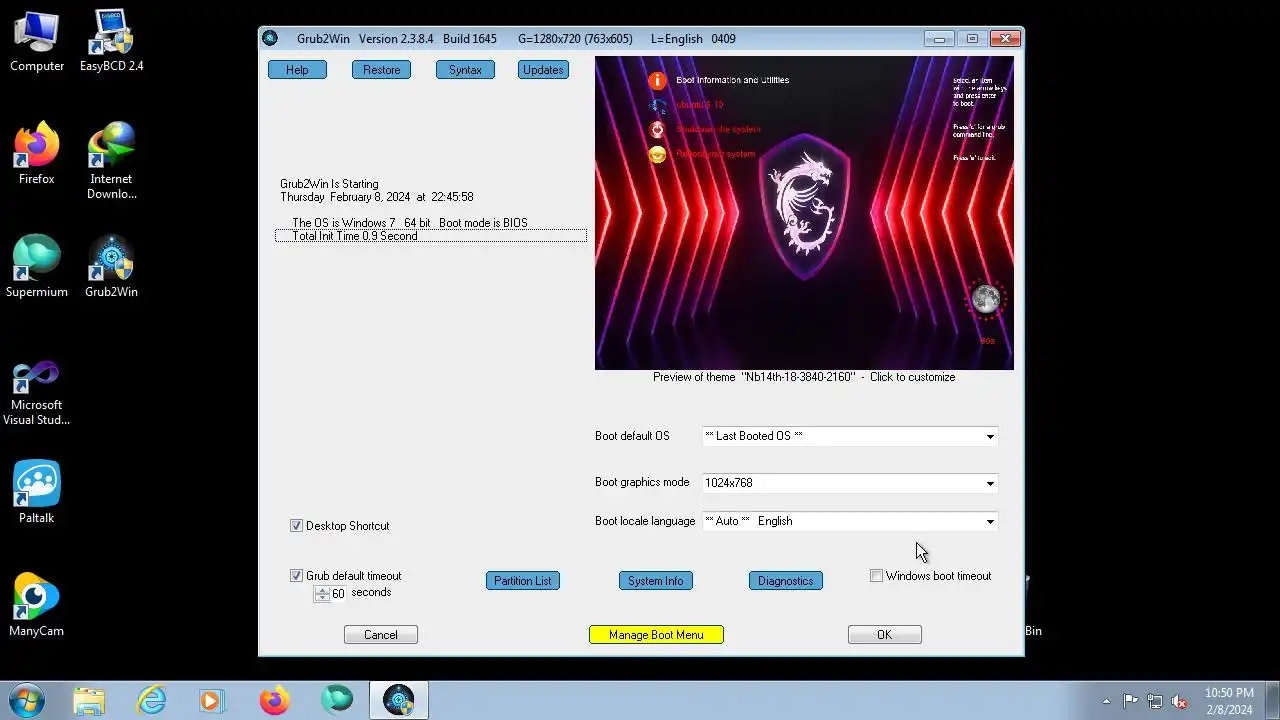Open the Partition List
The height and width of the screenshot is (720, 1280).
pos(522,581)
